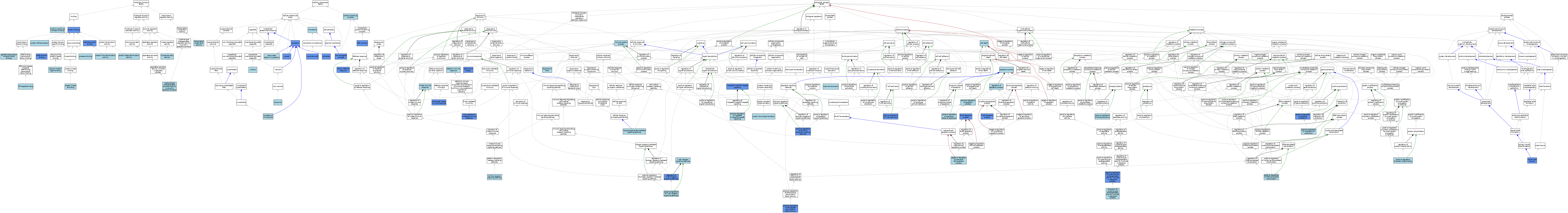This screenshot has height=213, width=1568.
Task: Select the 'lysosome' node
Action: click(278, 102)
